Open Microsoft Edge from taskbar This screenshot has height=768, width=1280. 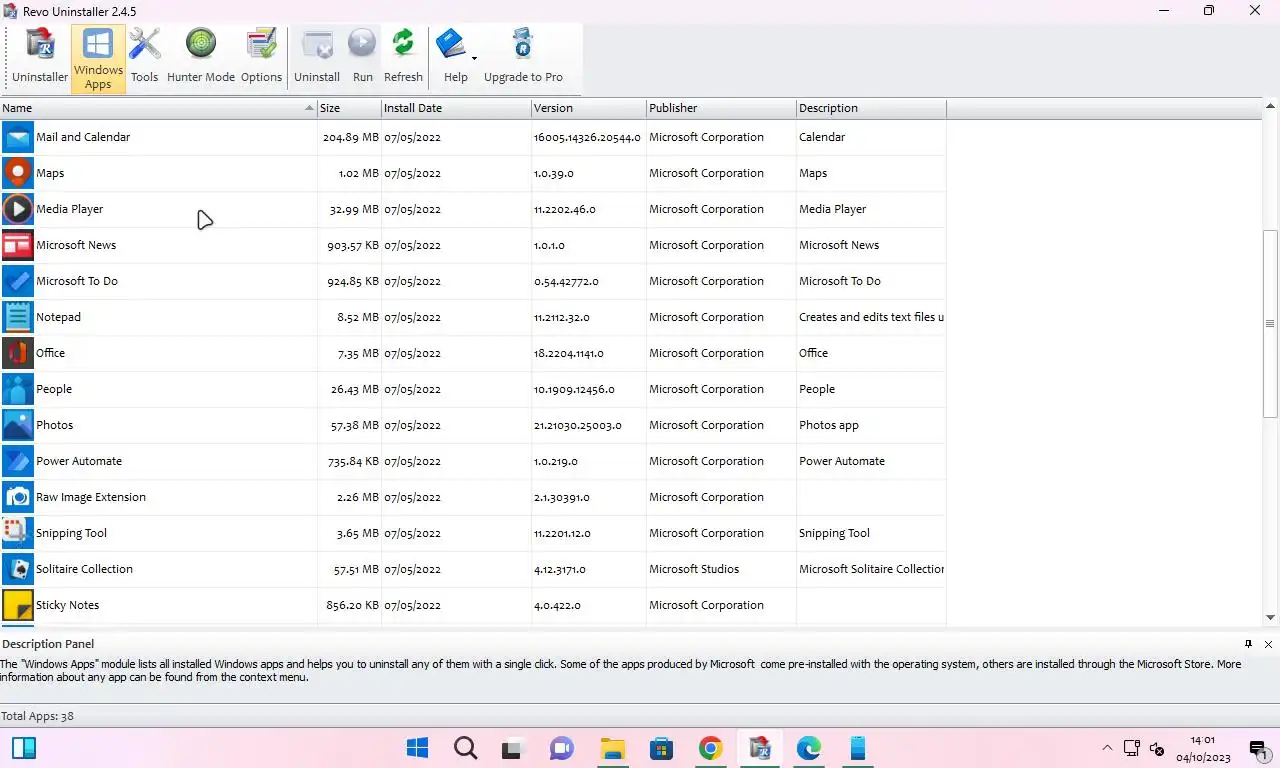click(808, 748)
